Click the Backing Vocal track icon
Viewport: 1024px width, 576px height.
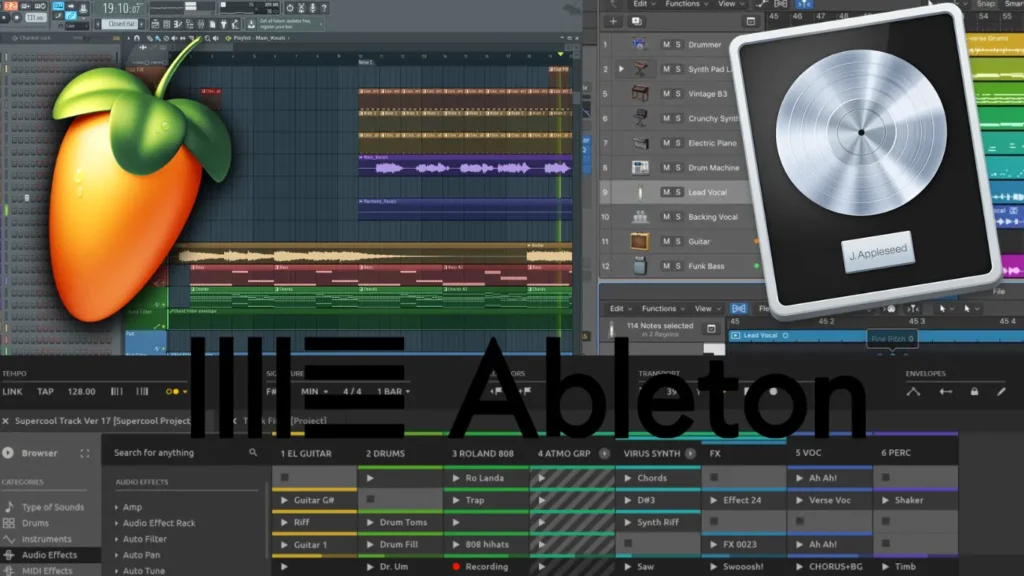[x=640, y=216]
